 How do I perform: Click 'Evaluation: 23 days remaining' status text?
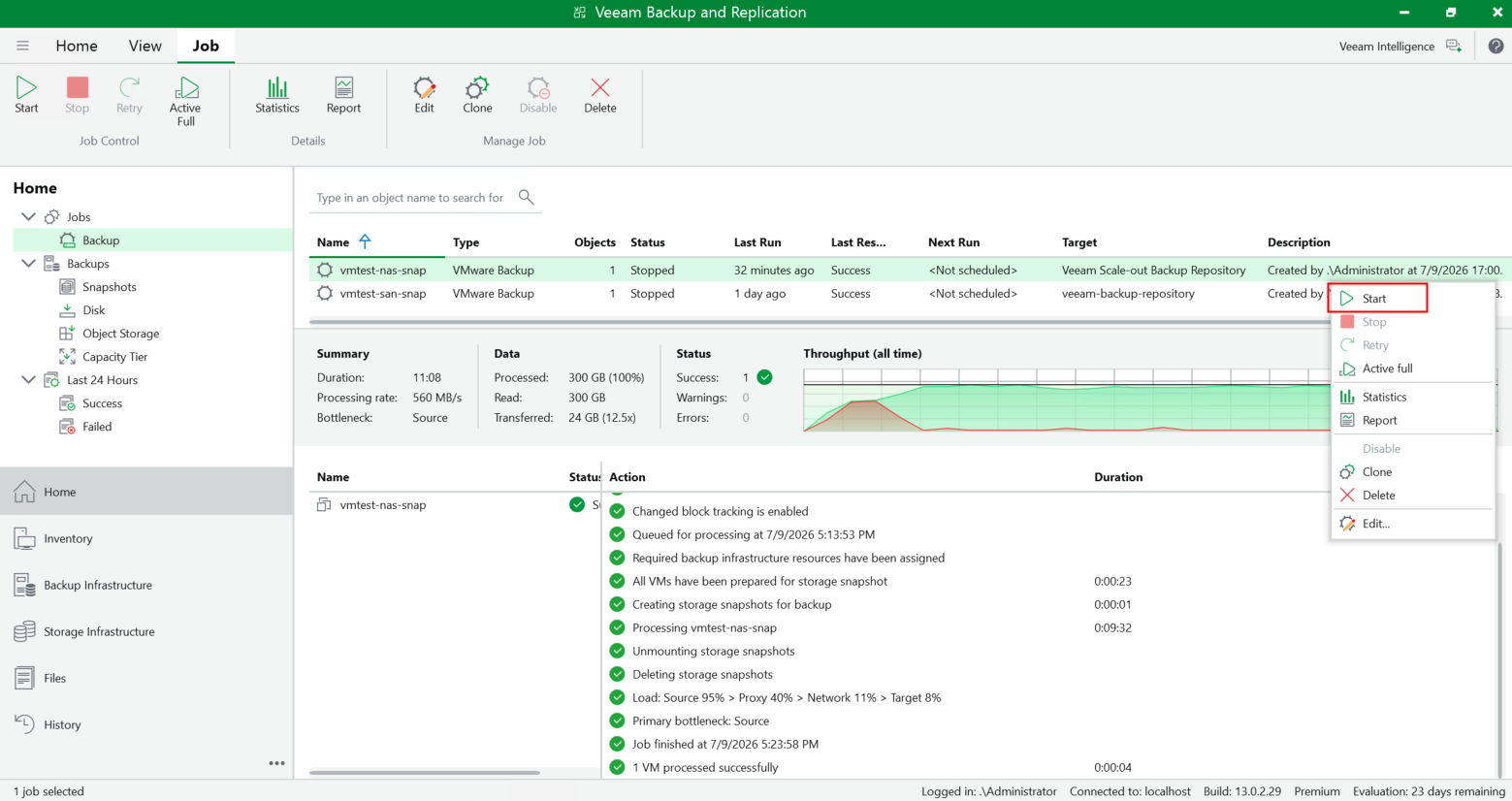click(1429, 791)
